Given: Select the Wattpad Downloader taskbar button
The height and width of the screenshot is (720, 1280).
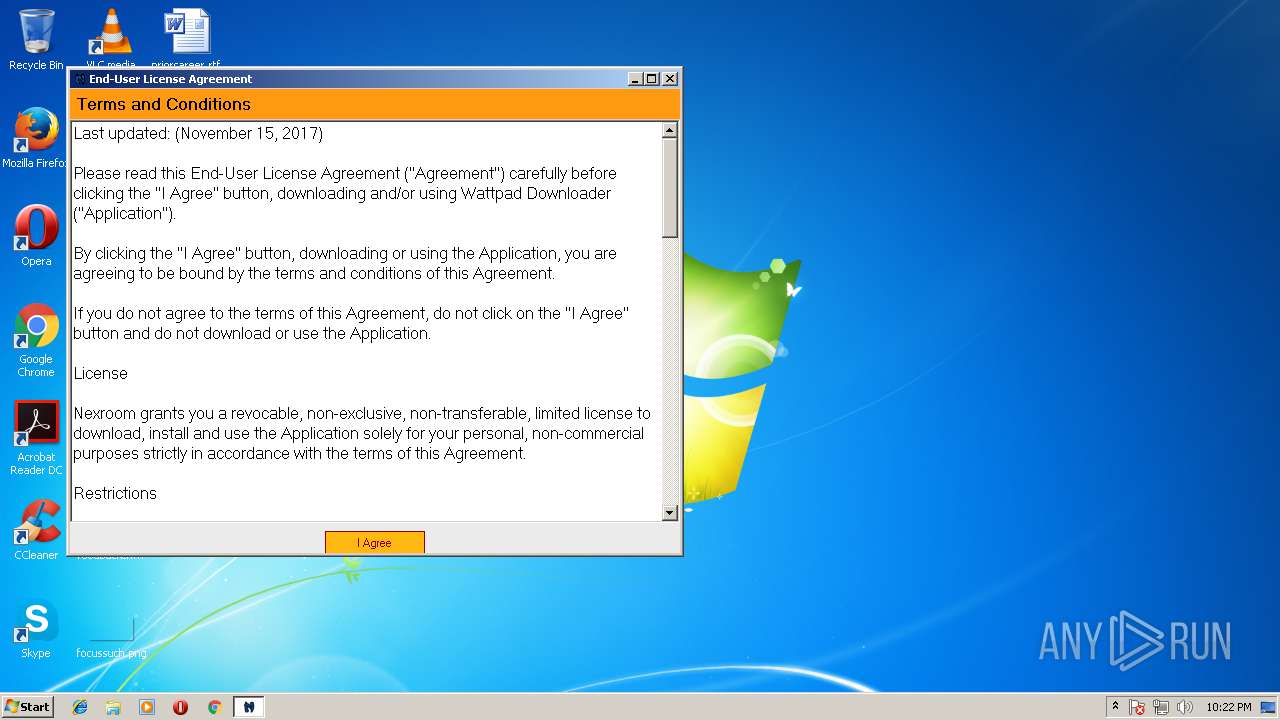Looking at the screenshot, I should (x=248, y=707).
